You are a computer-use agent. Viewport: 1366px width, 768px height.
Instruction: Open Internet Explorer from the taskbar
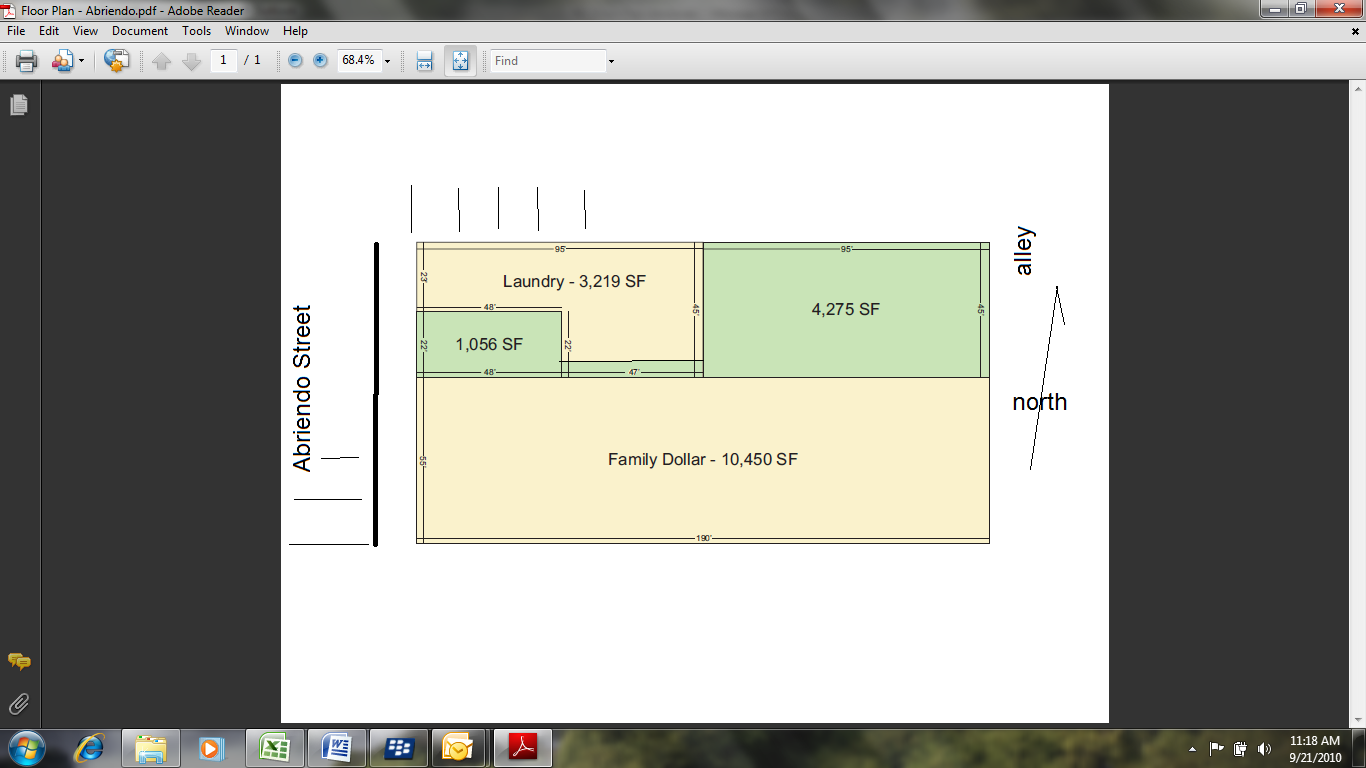(x=89, y=747)
